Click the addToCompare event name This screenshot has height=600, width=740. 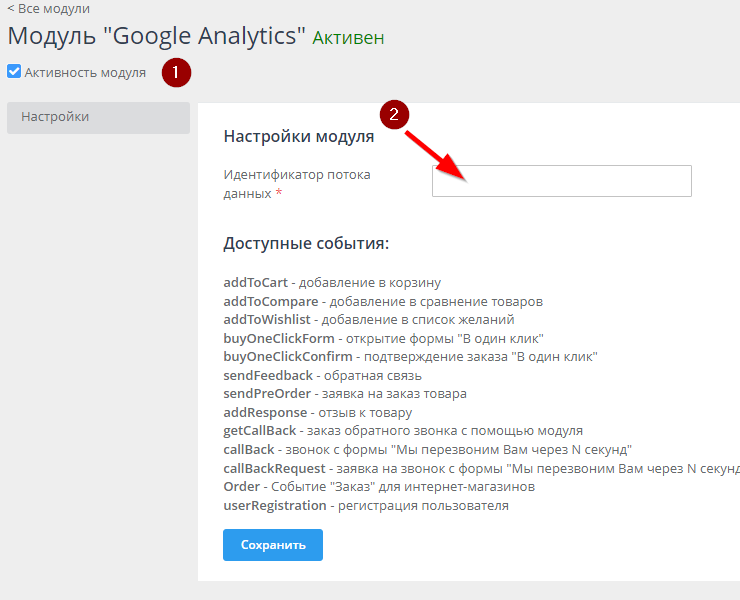[x=270, y=301]
